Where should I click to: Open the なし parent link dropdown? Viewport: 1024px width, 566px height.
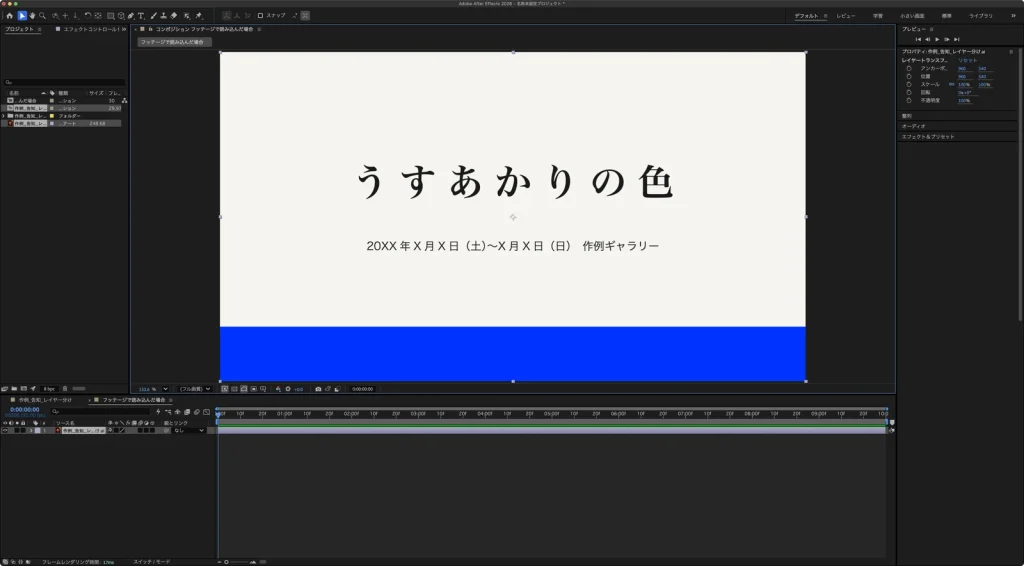click(189, 431)
